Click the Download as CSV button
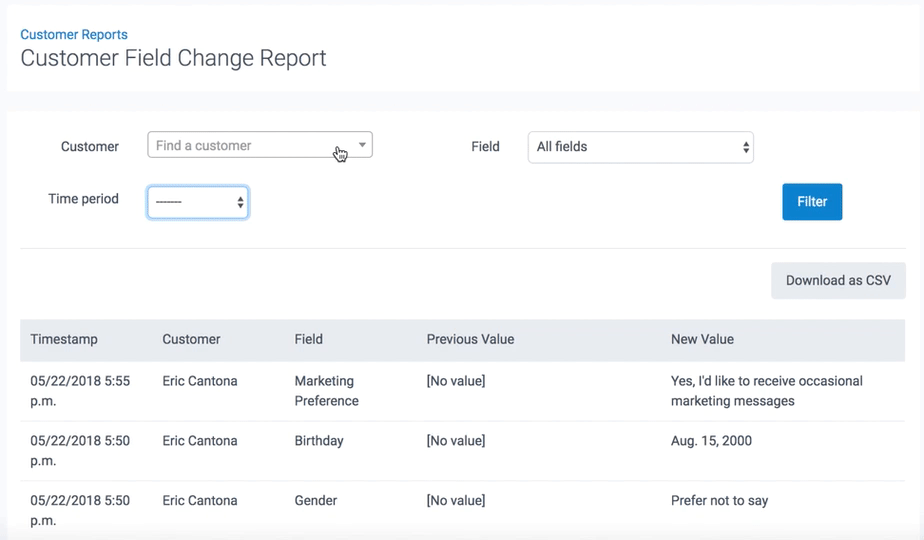924x540 pixels. click(837, 281)
